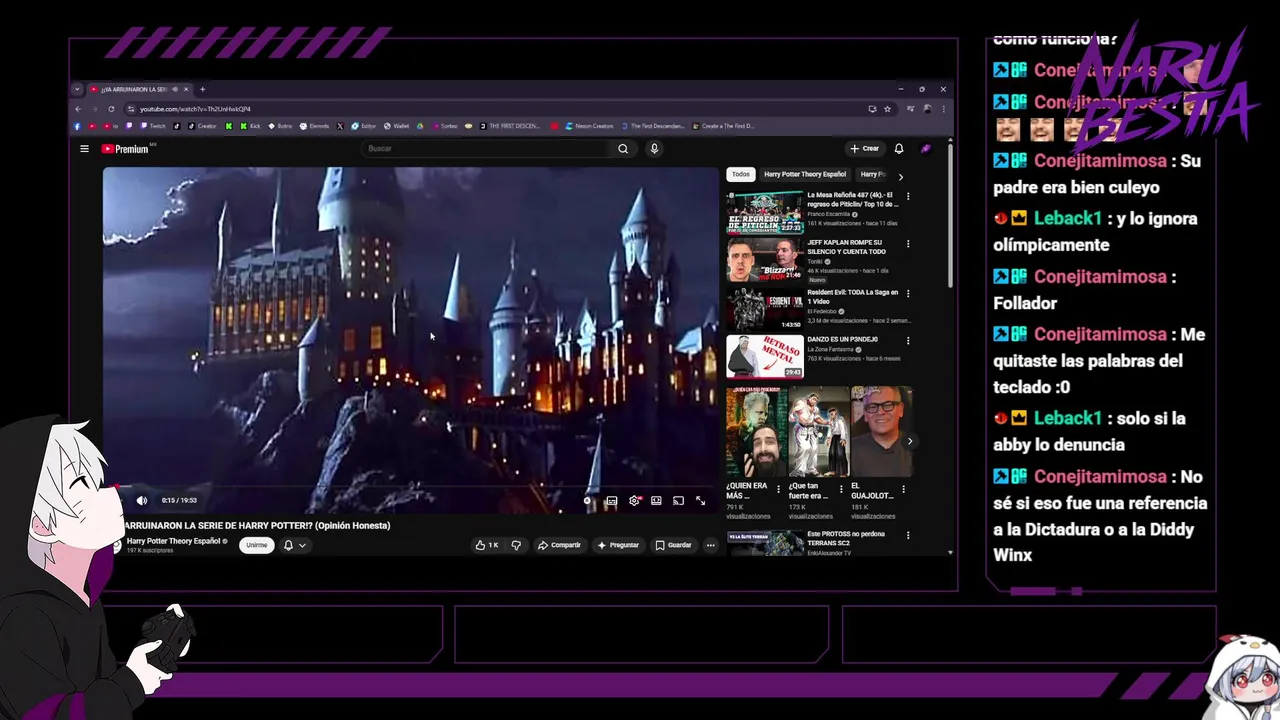Open options for Este PROTOSS video

click(x=908, y=536)
